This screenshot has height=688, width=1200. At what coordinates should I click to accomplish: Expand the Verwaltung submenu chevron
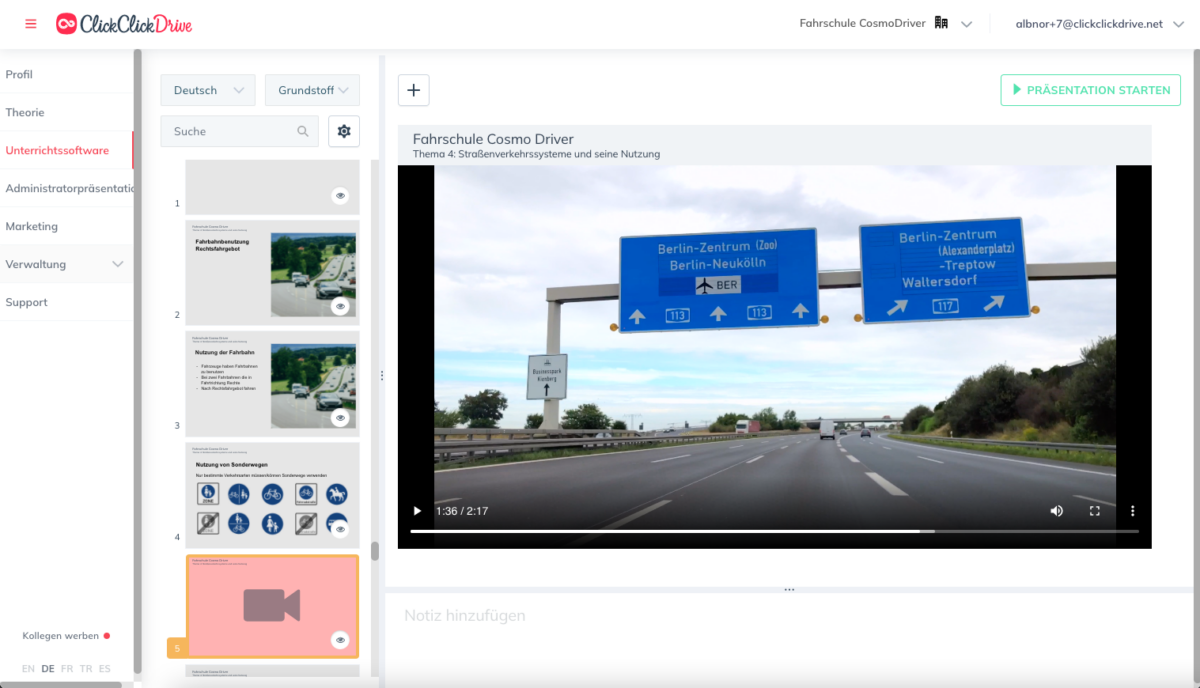[x=118, y=265]
